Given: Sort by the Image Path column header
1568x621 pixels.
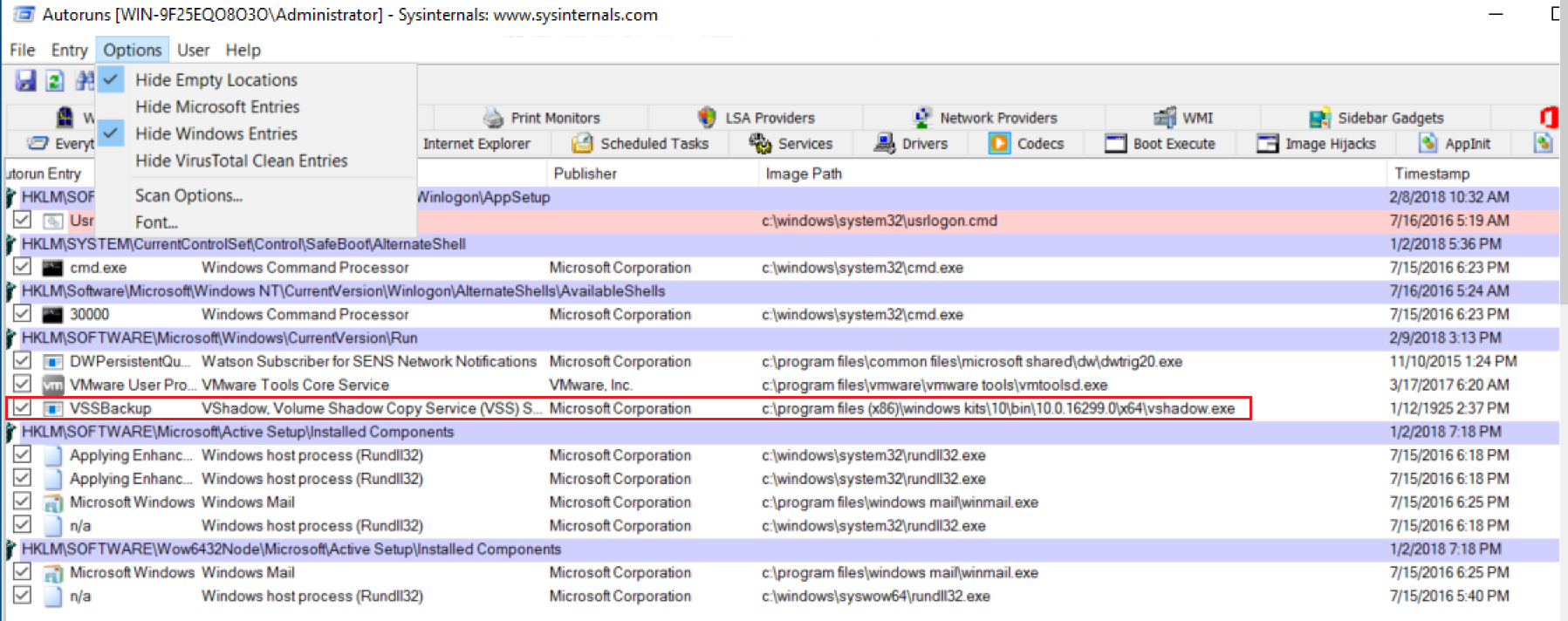Looking at the screenshot, I should [x=803, y=174].
